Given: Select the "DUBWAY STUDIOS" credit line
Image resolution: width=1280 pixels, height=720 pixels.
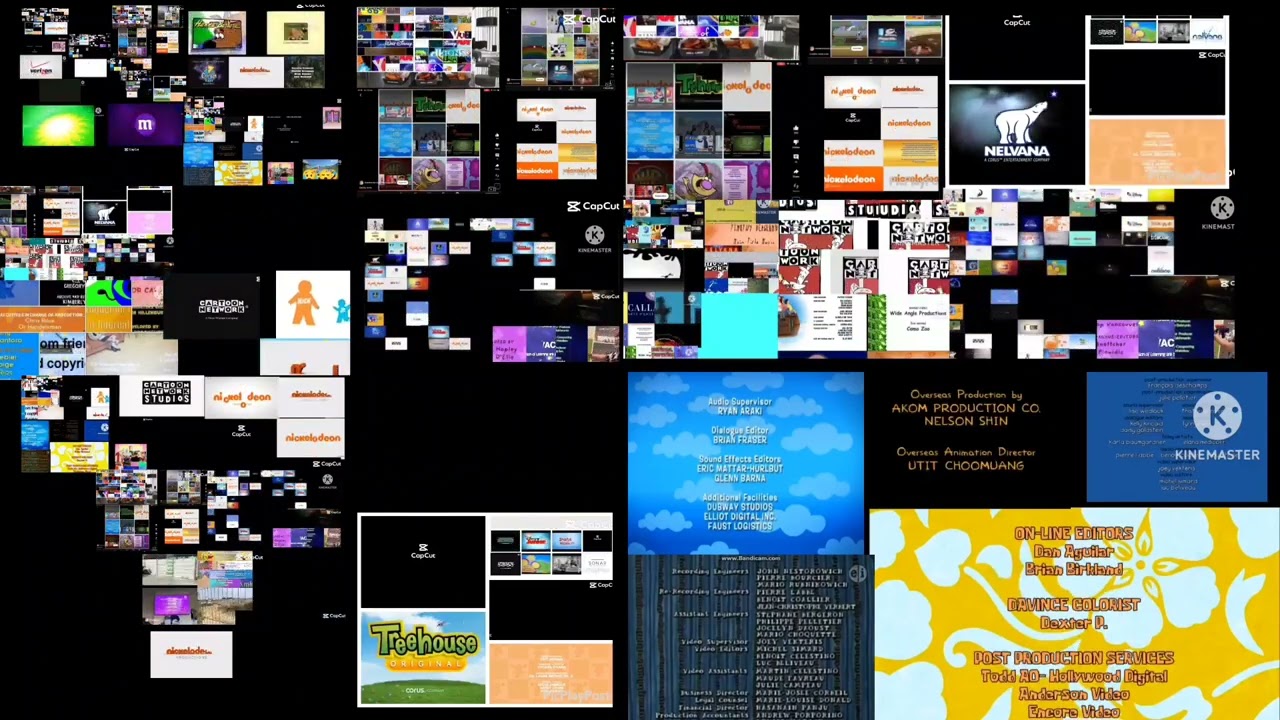Looking at the screenshot, I should click(740, 507).
